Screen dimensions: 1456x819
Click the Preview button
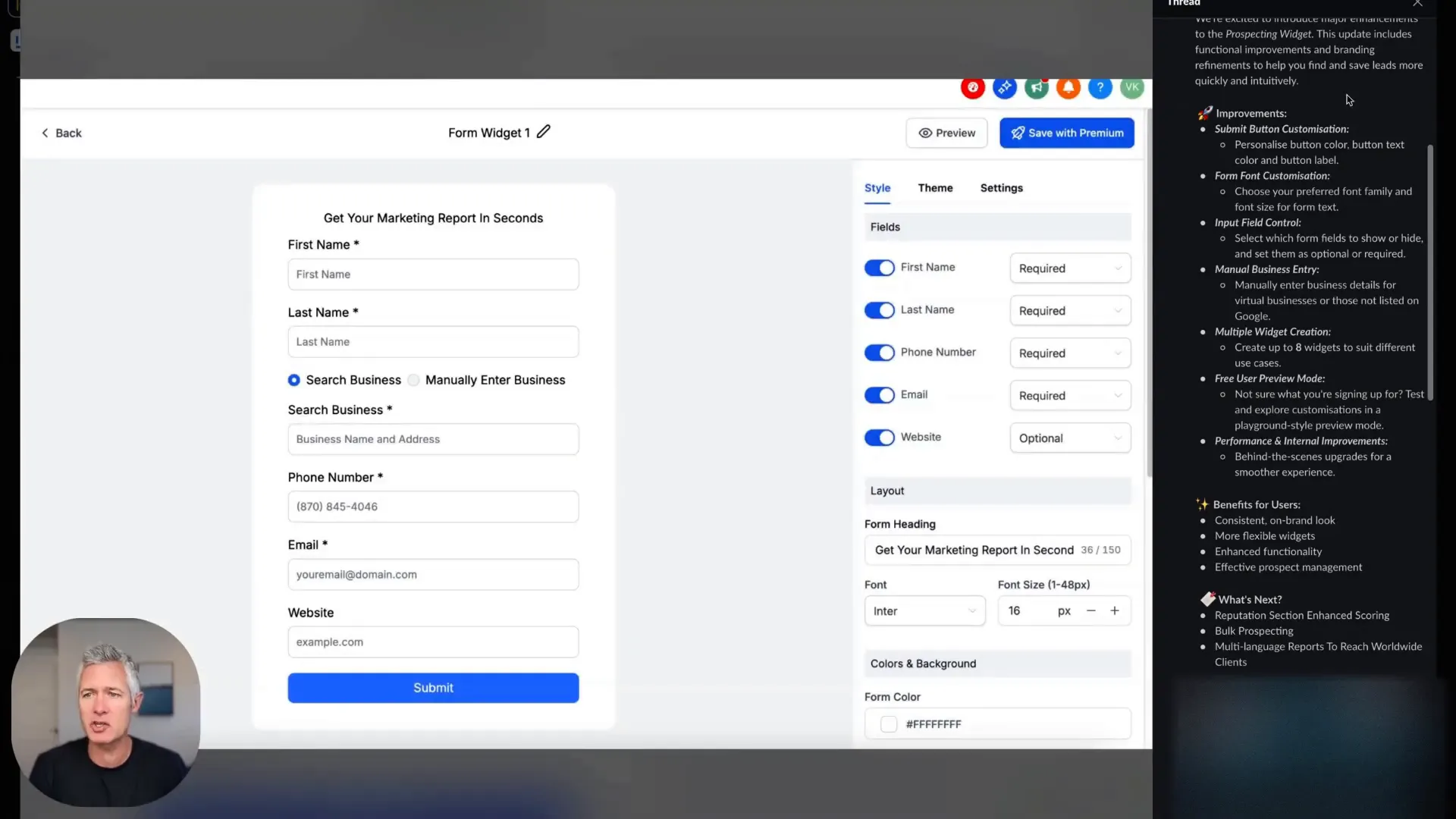[946, 133]
